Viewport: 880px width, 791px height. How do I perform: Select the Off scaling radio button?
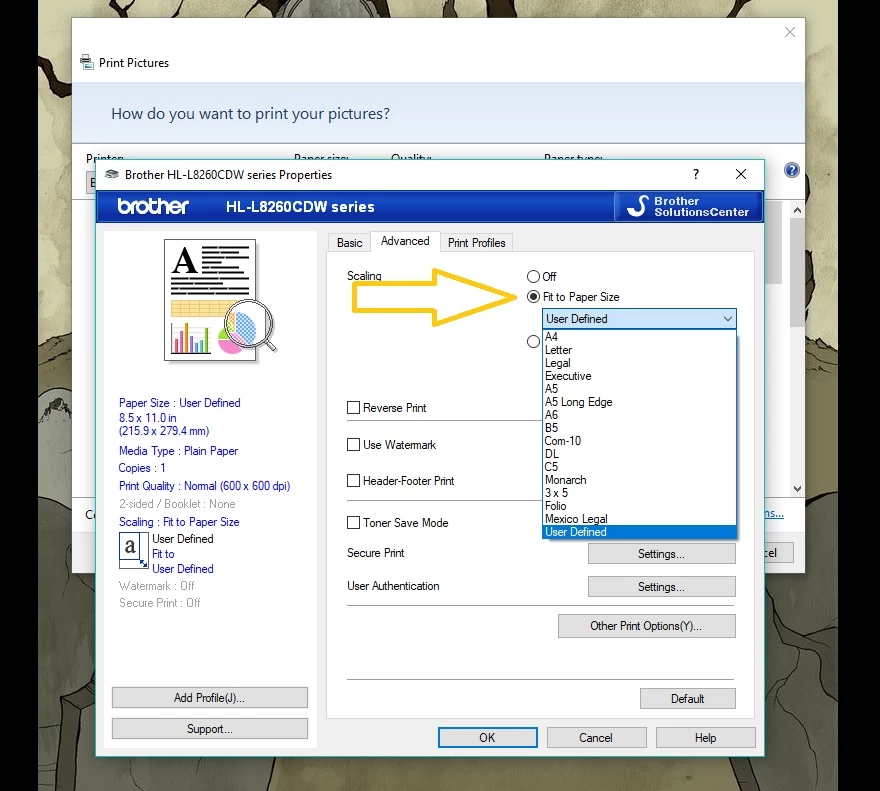pyautogui.click(x=533, y=276)
